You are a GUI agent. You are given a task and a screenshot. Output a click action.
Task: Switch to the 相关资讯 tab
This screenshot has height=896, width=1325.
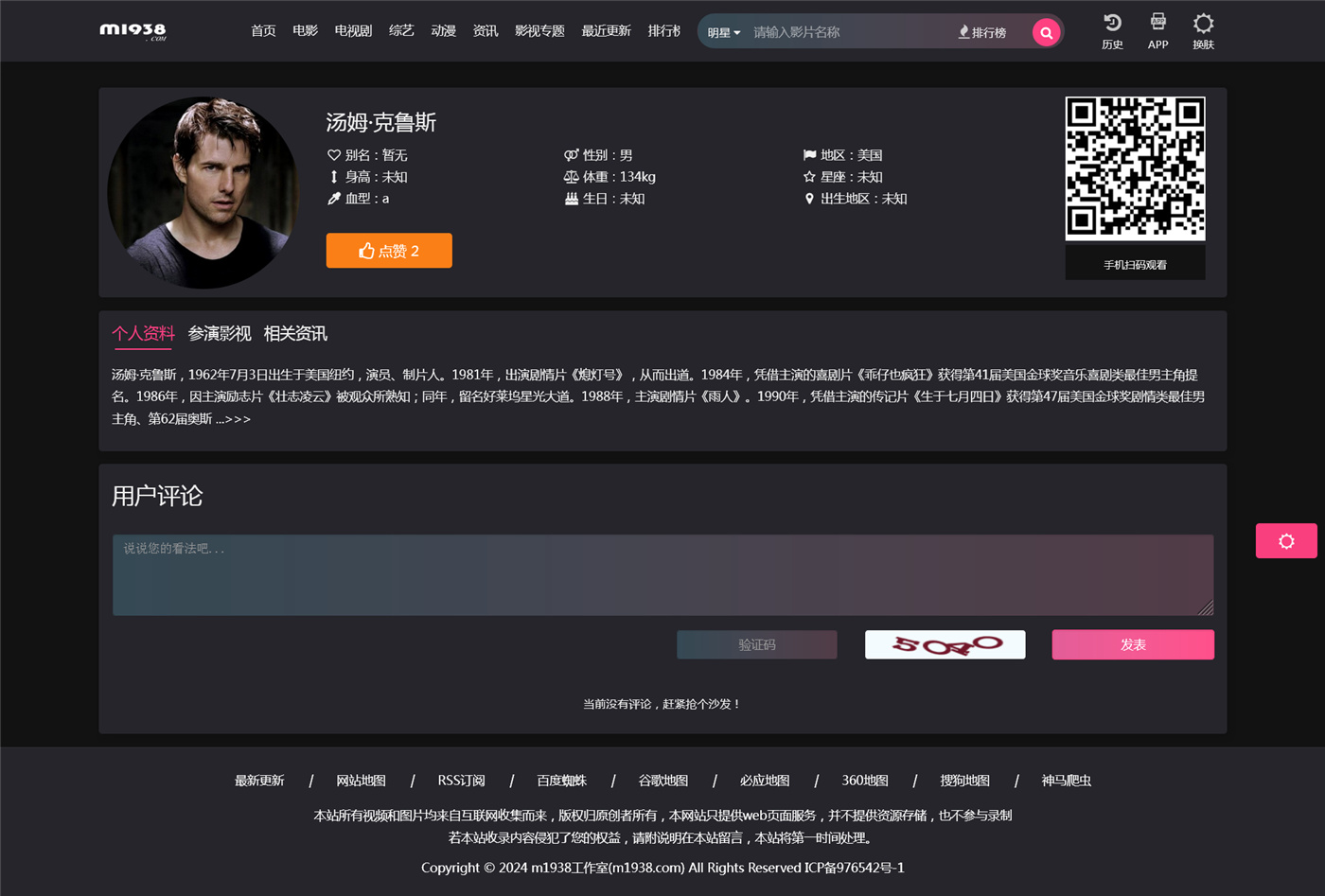[295, 334]
